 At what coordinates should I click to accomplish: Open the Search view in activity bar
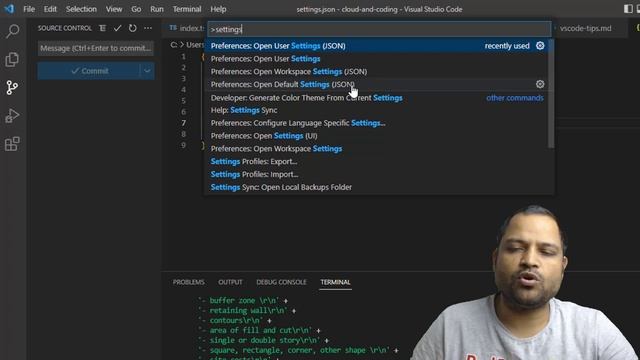pos(12,31)
